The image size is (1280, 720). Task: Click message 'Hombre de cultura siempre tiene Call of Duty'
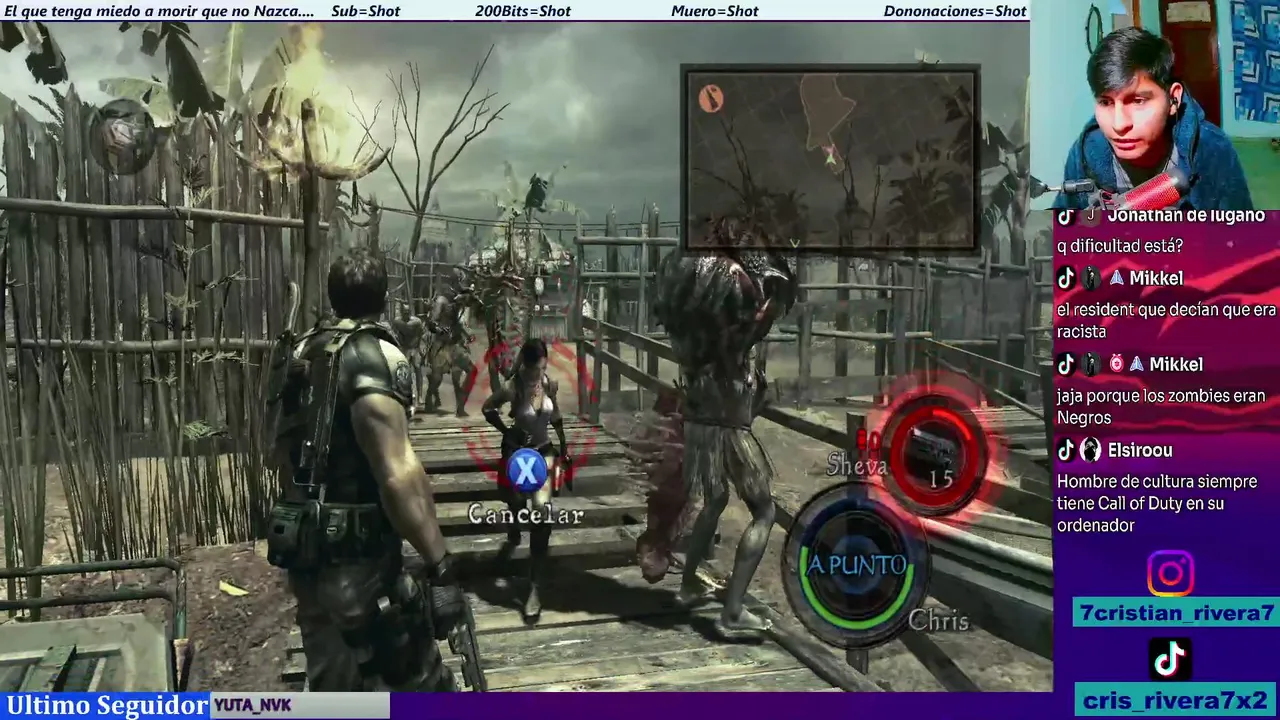click(1157, 503)
